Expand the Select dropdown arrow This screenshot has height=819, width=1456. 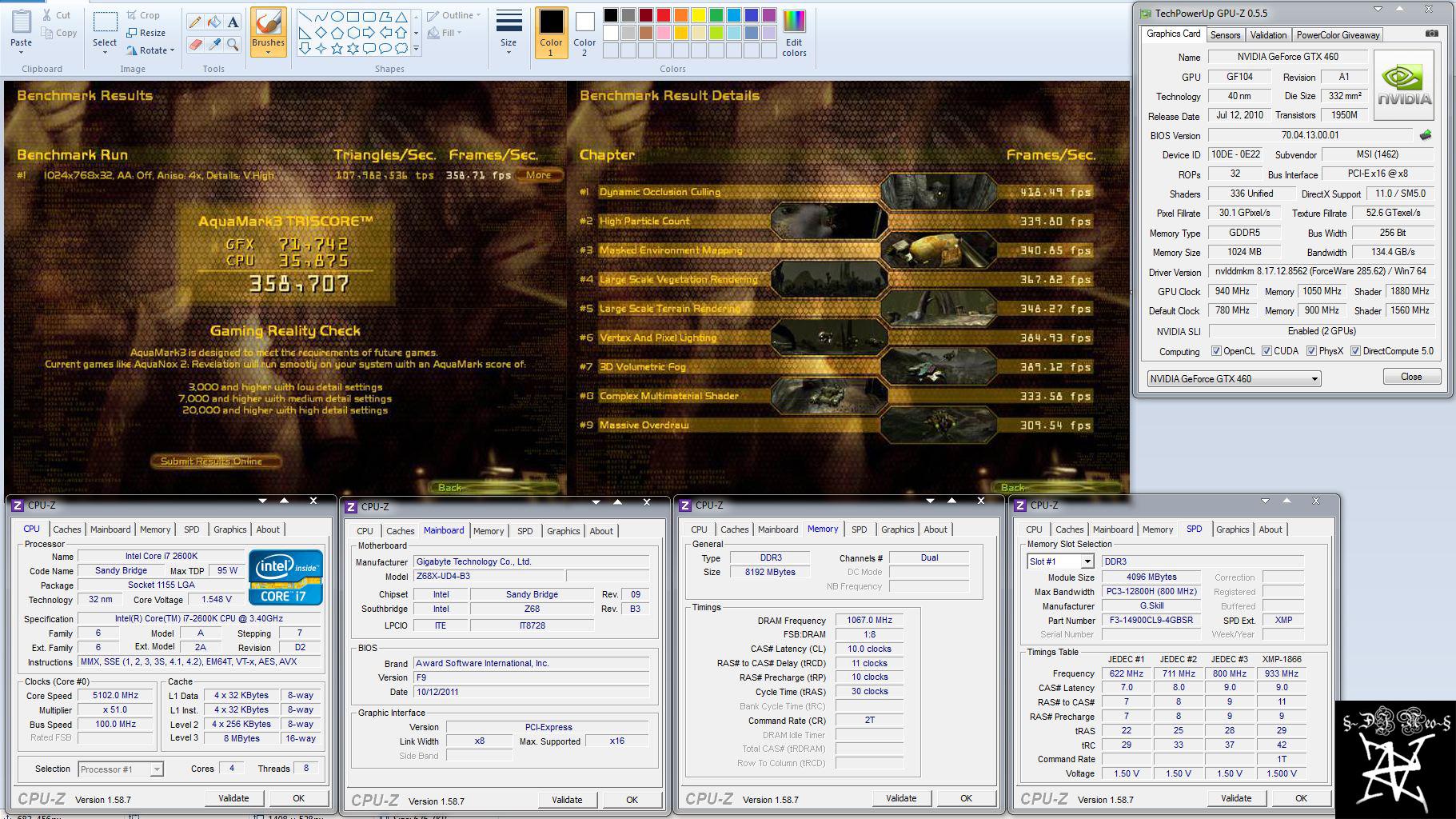click(105, 53)
